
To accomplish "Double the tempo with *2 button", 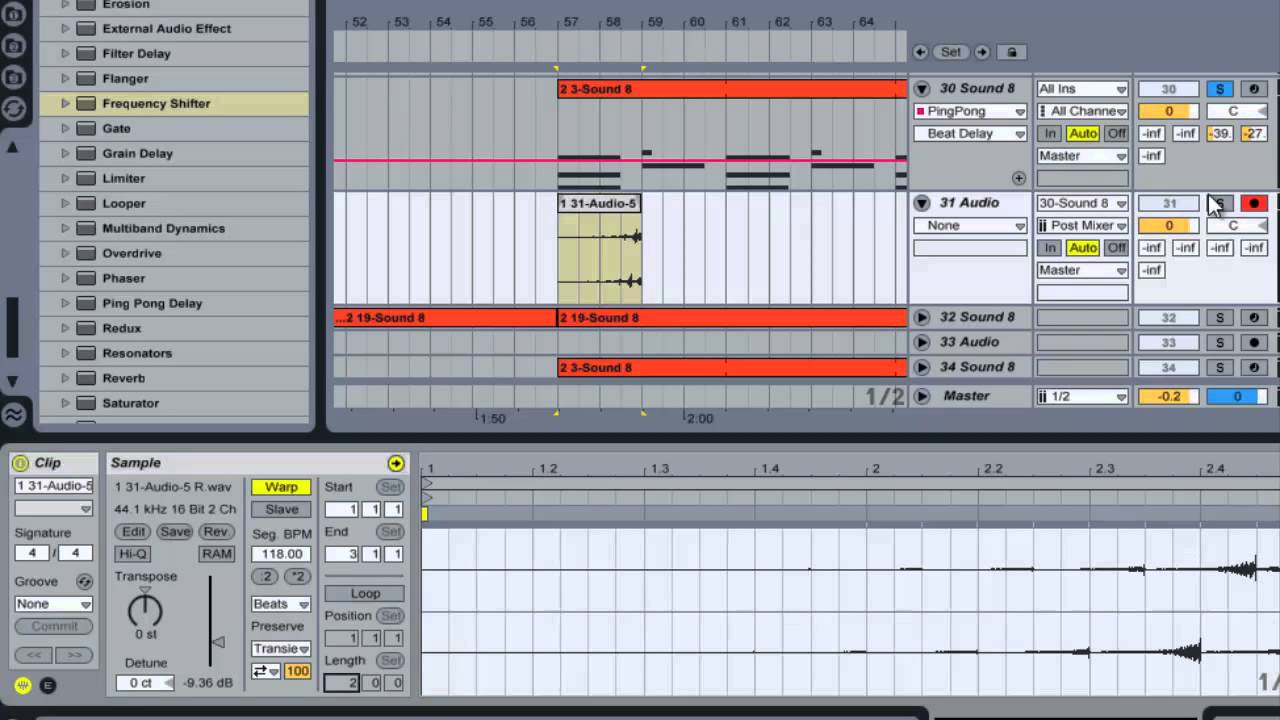I will click(x=297, y=576).
